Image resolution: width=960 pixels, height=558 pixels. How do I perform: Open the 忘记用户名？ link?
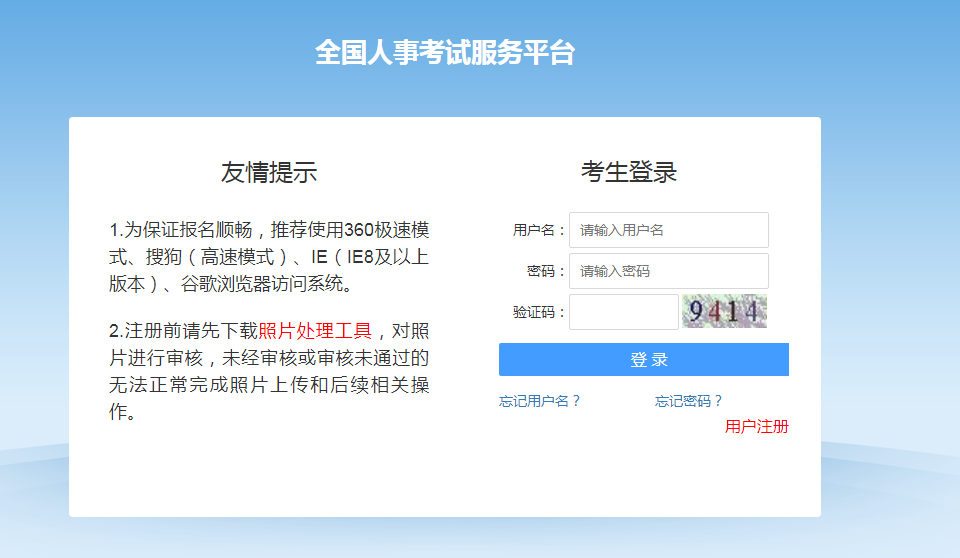pyautogui.click(x=539, y=401)
